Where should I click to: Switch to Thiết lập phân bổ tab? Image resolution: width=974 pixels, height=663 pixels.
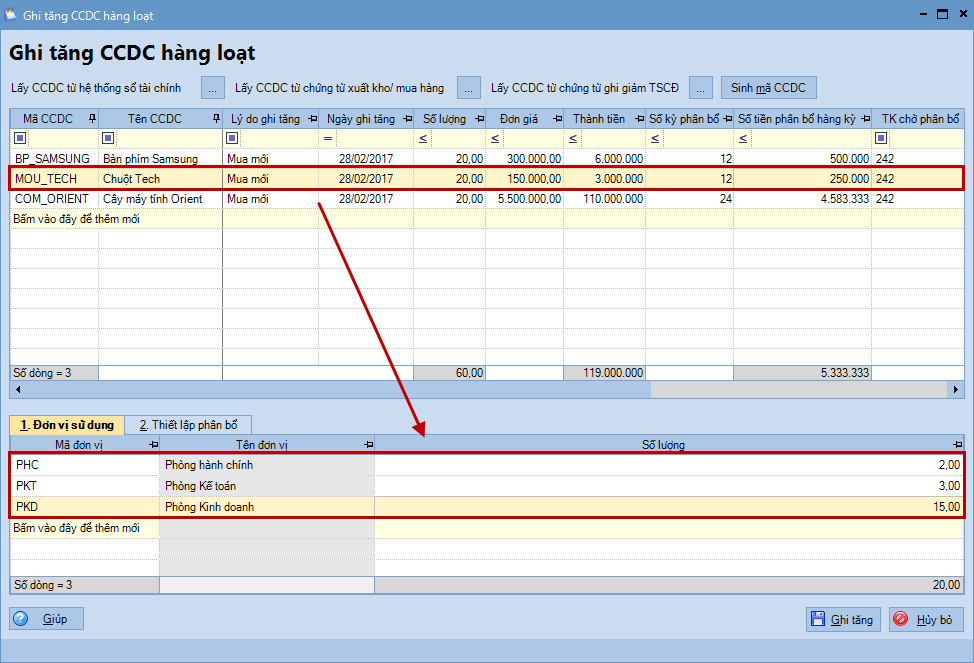coord(188,425)
